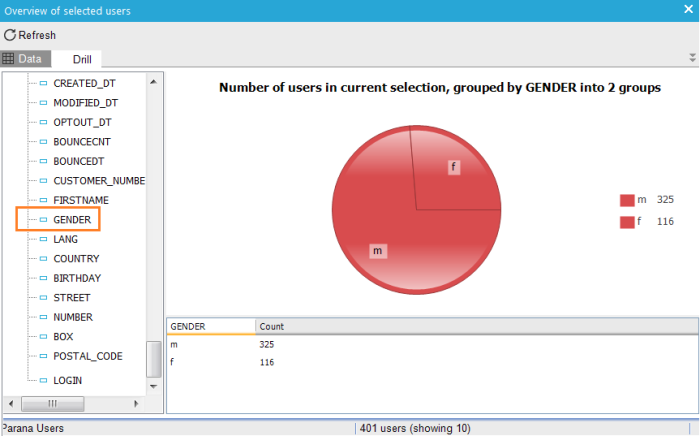Click the field icon beside POSTAL_CODE
The height and width of the screenshot is (436, 700).
pos(43,356)
